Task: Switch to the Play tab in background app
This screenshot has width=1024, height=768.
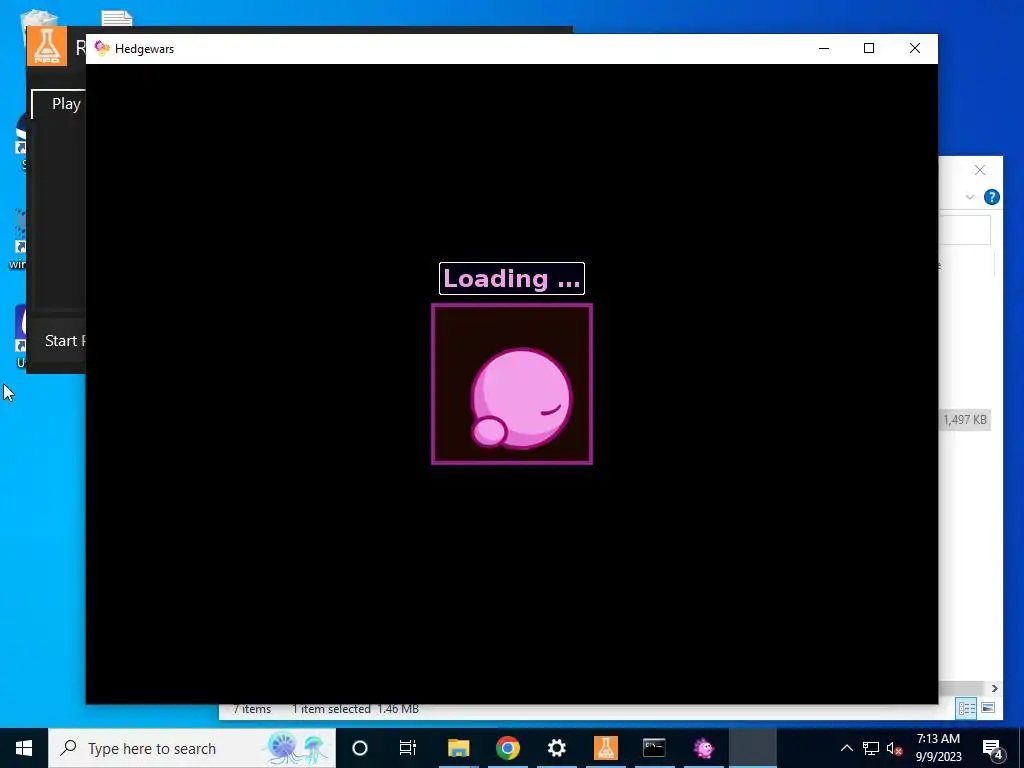Action: click(65, 104)
